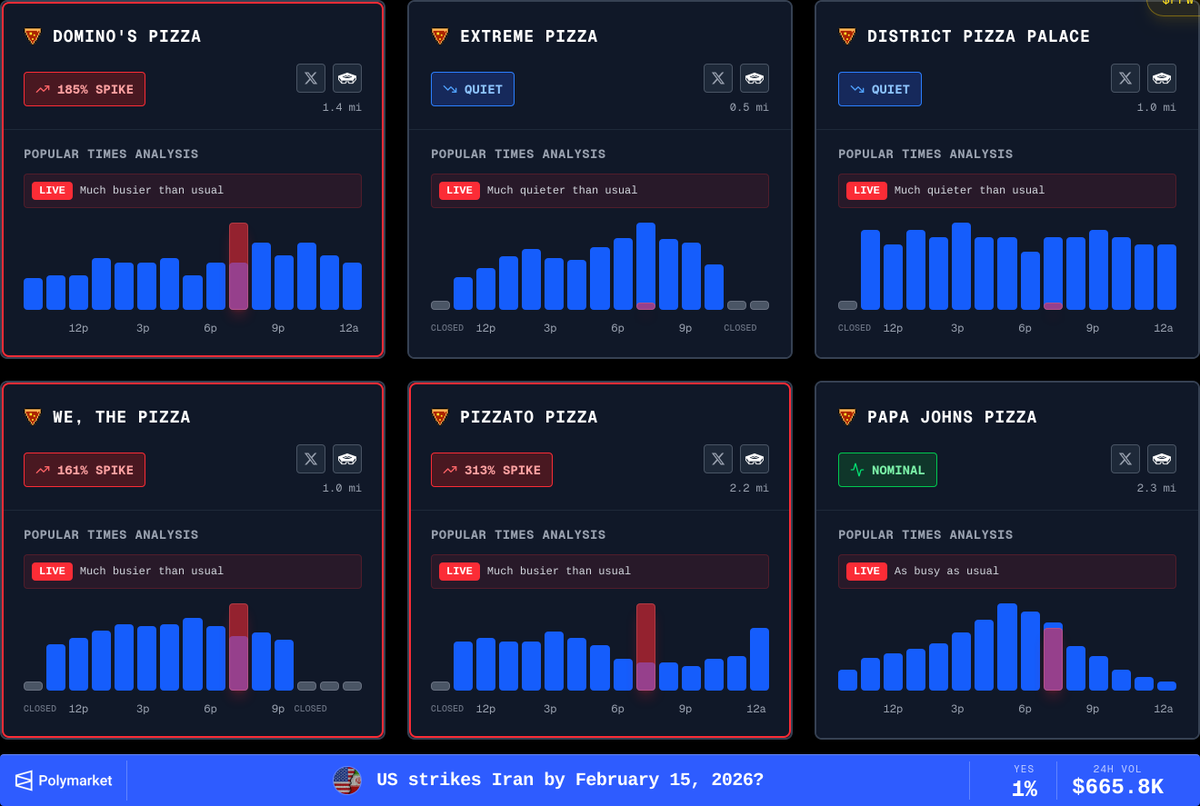
Task: Click LIVE badge on Domino's Pizza card
Action: pyautogui.click(x=52, y=190)
